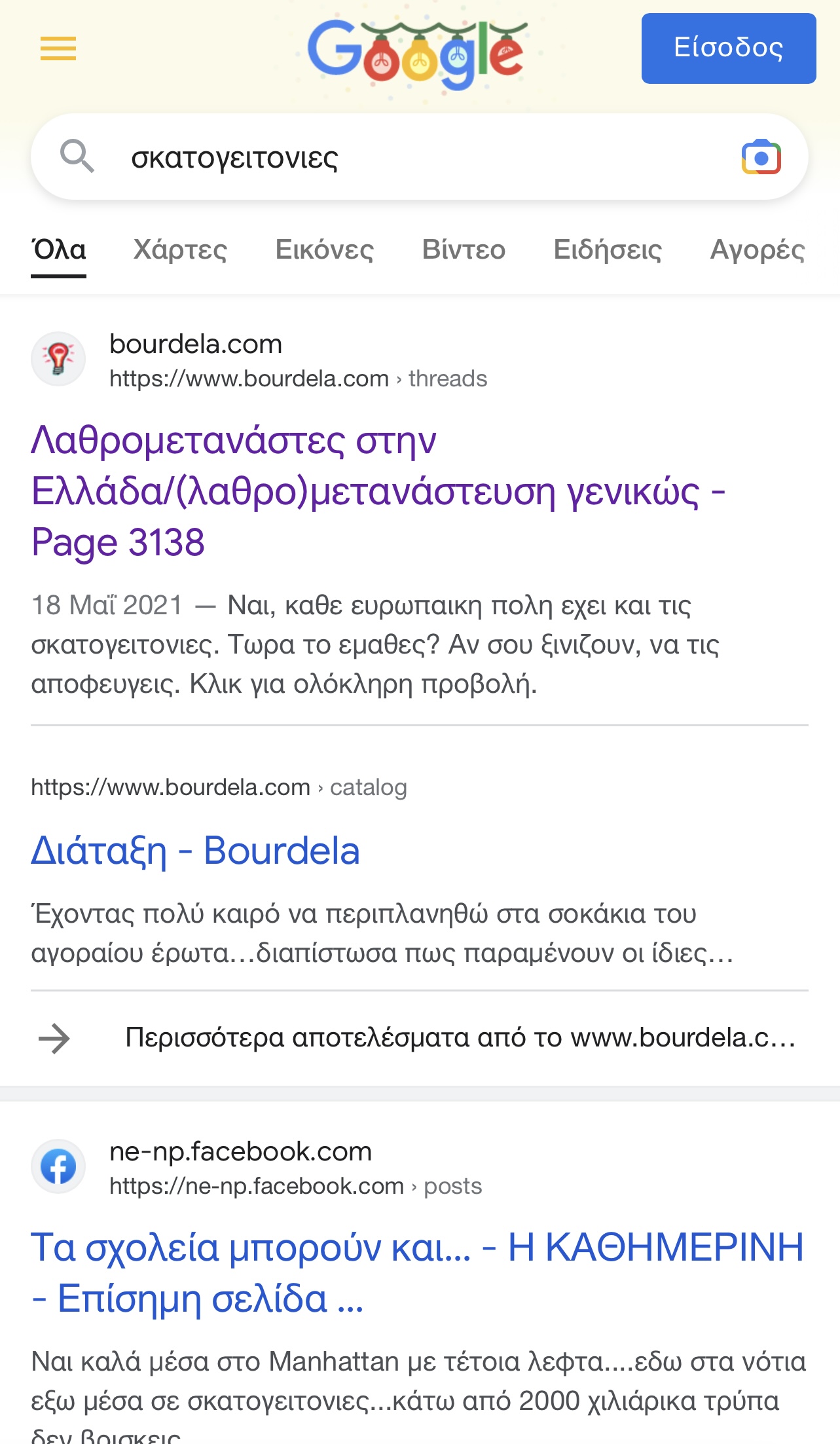Click the bourdela.com lightbulb favicon

(58, 359)
